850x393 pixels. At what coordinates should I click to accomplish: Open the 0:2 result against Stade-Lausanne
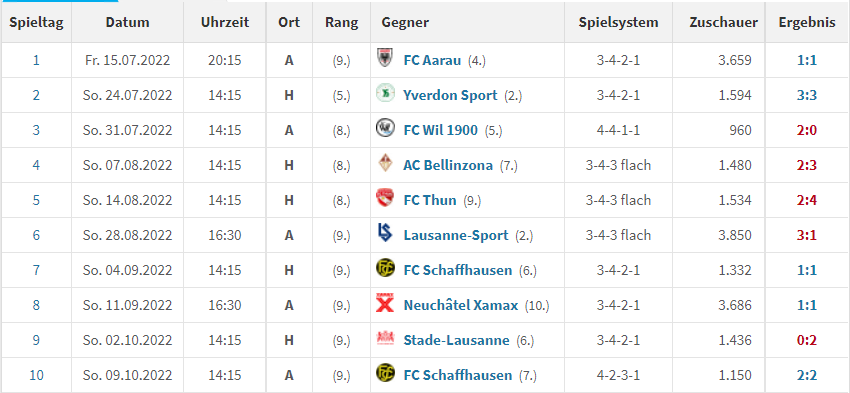(807, 340)
